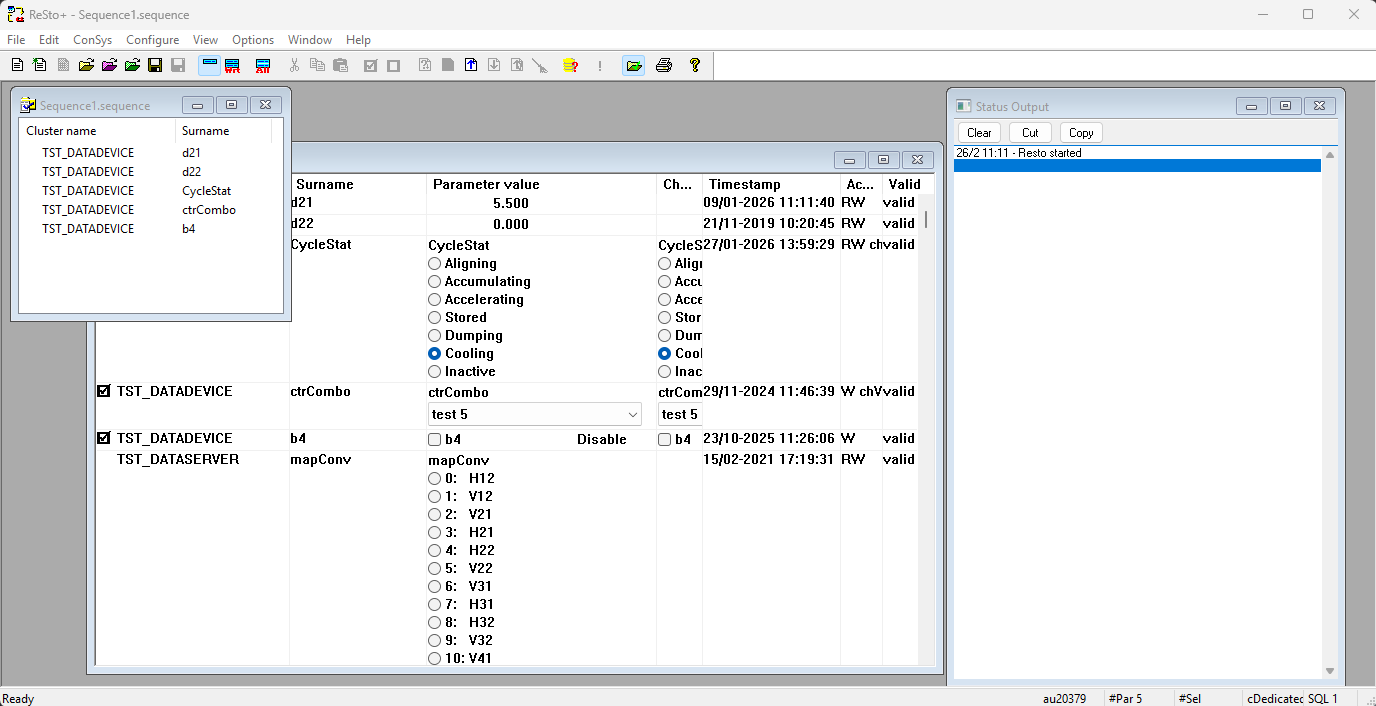The height and width of the screenshot is (706, 1376).
Task: Click the new document toolbar icon
Action: pos(17,66)
